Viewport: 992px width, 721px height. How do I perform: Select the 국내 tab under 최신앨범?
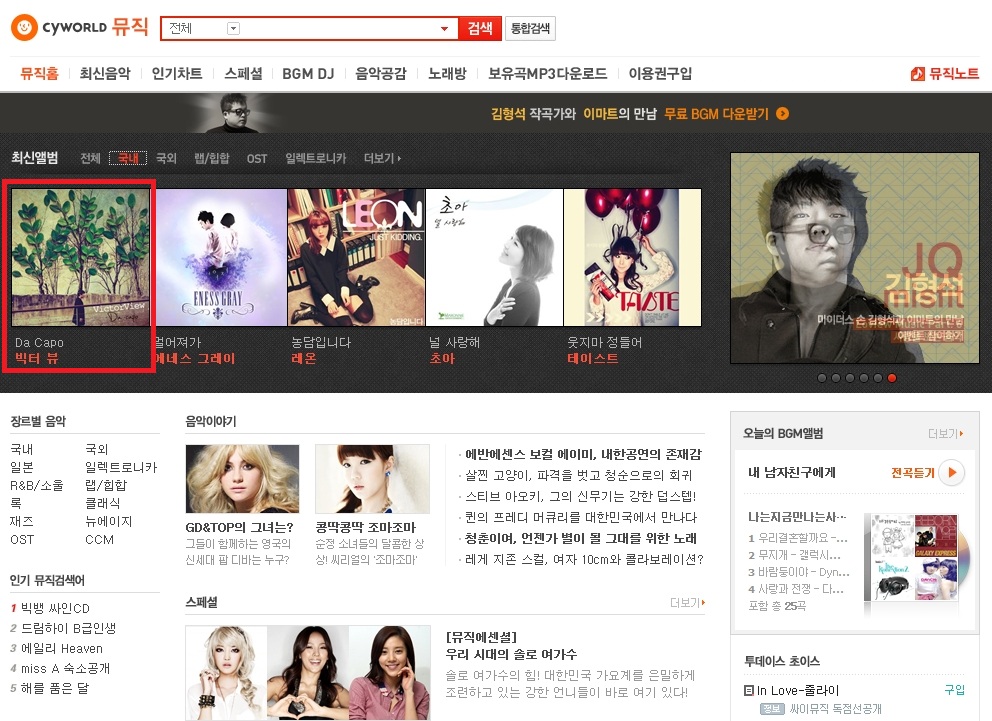[128, 158]
